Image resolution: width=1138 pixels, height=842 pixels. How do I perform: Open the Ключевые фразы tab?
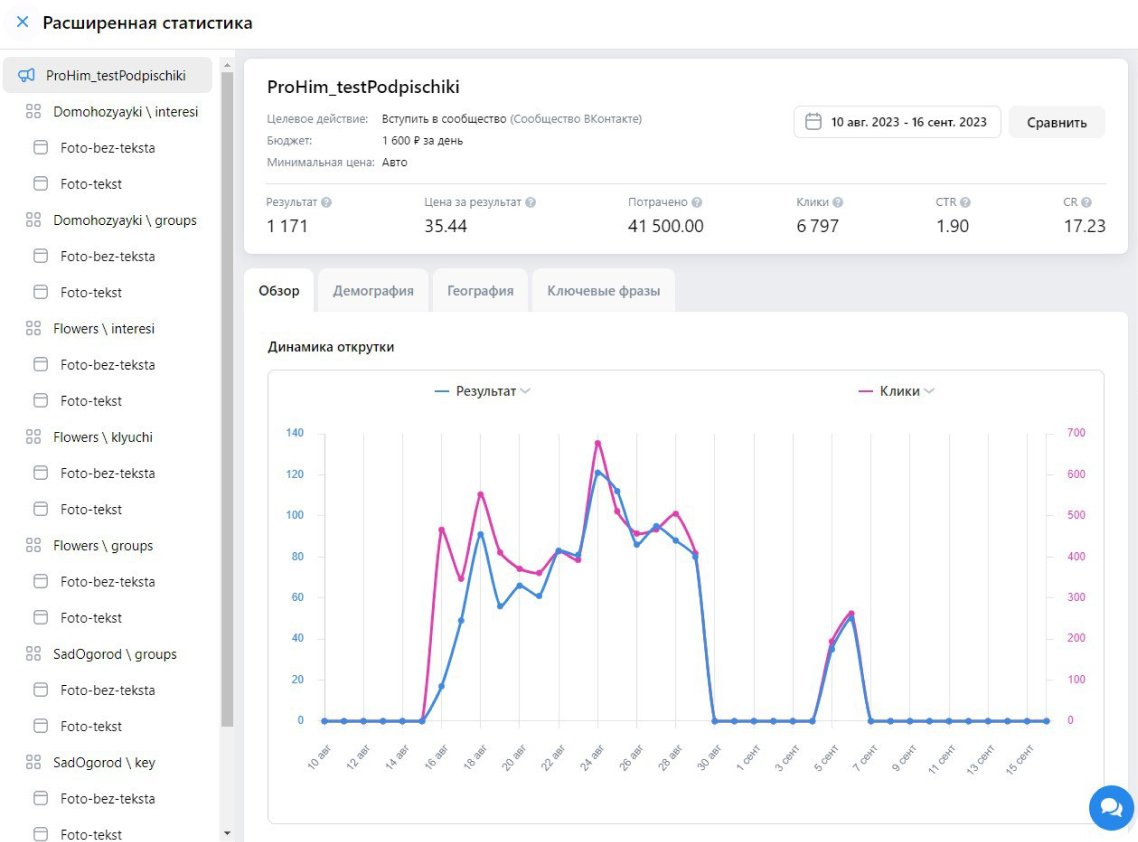tap(603, 291)
